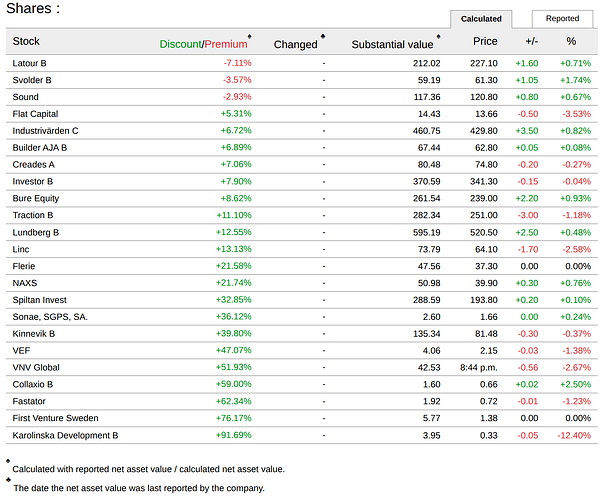Image resolution: width=602 pixels, height=500 pixels.
Task: Switch to the Reported tab
Action: (562, 18)
